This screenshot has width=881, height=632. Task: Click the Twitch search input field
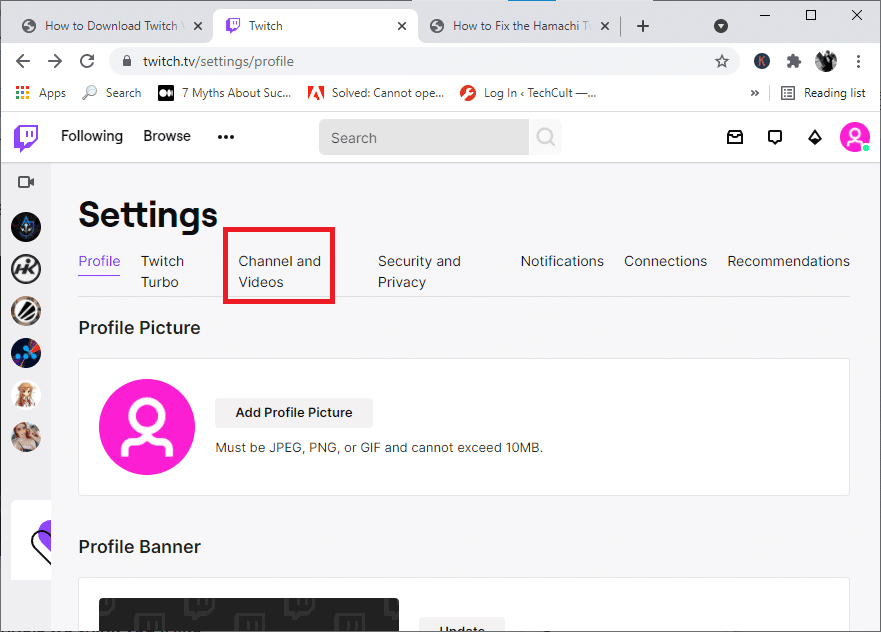click(x=424, y=138)
